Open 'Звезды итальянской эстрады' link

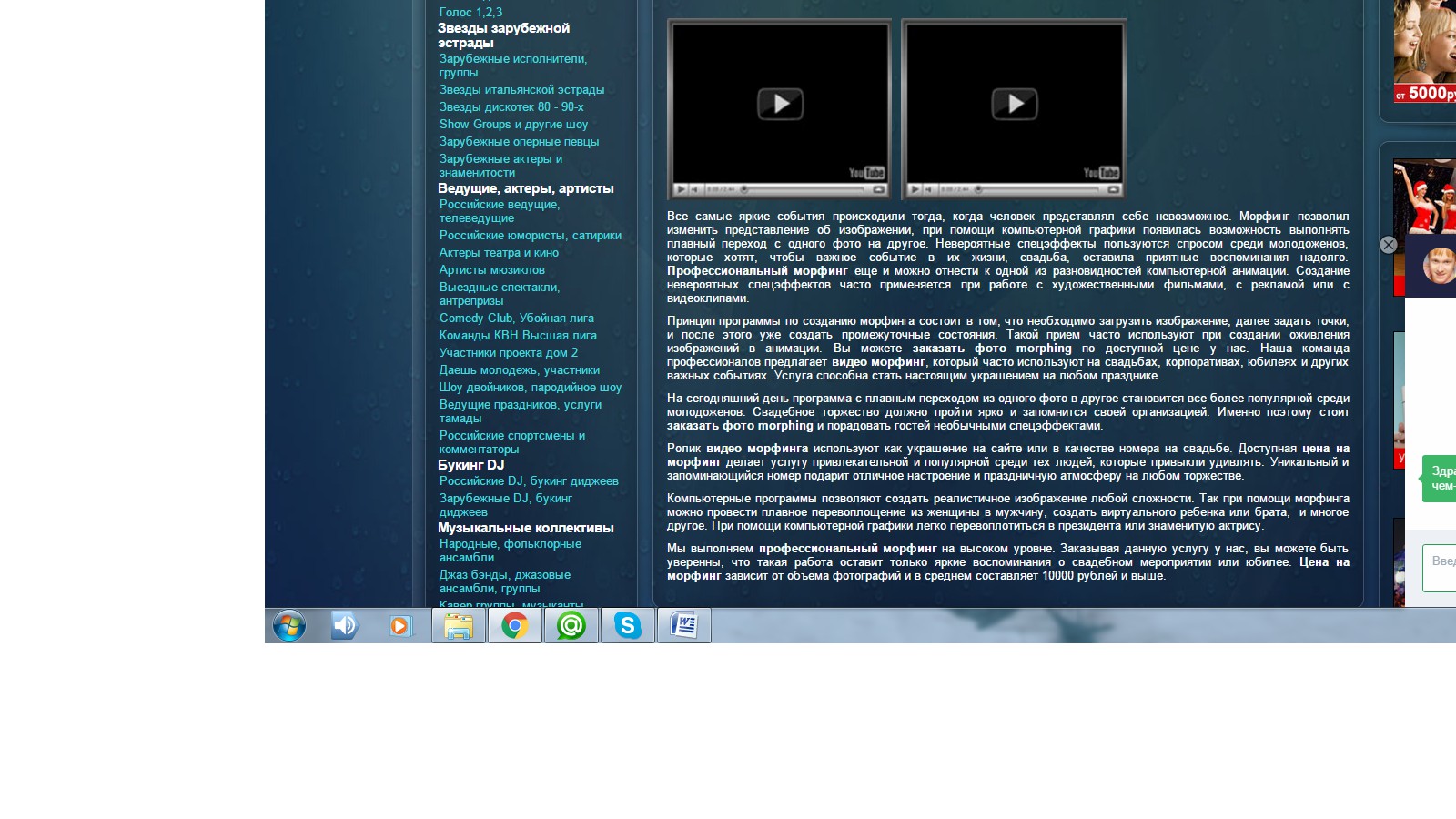521,89
